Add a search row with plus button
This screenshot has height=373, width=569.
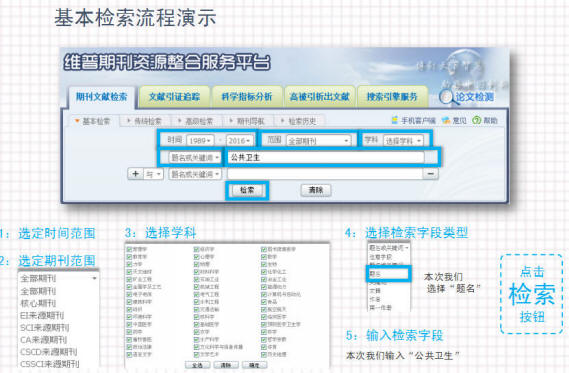pos(135,174)
